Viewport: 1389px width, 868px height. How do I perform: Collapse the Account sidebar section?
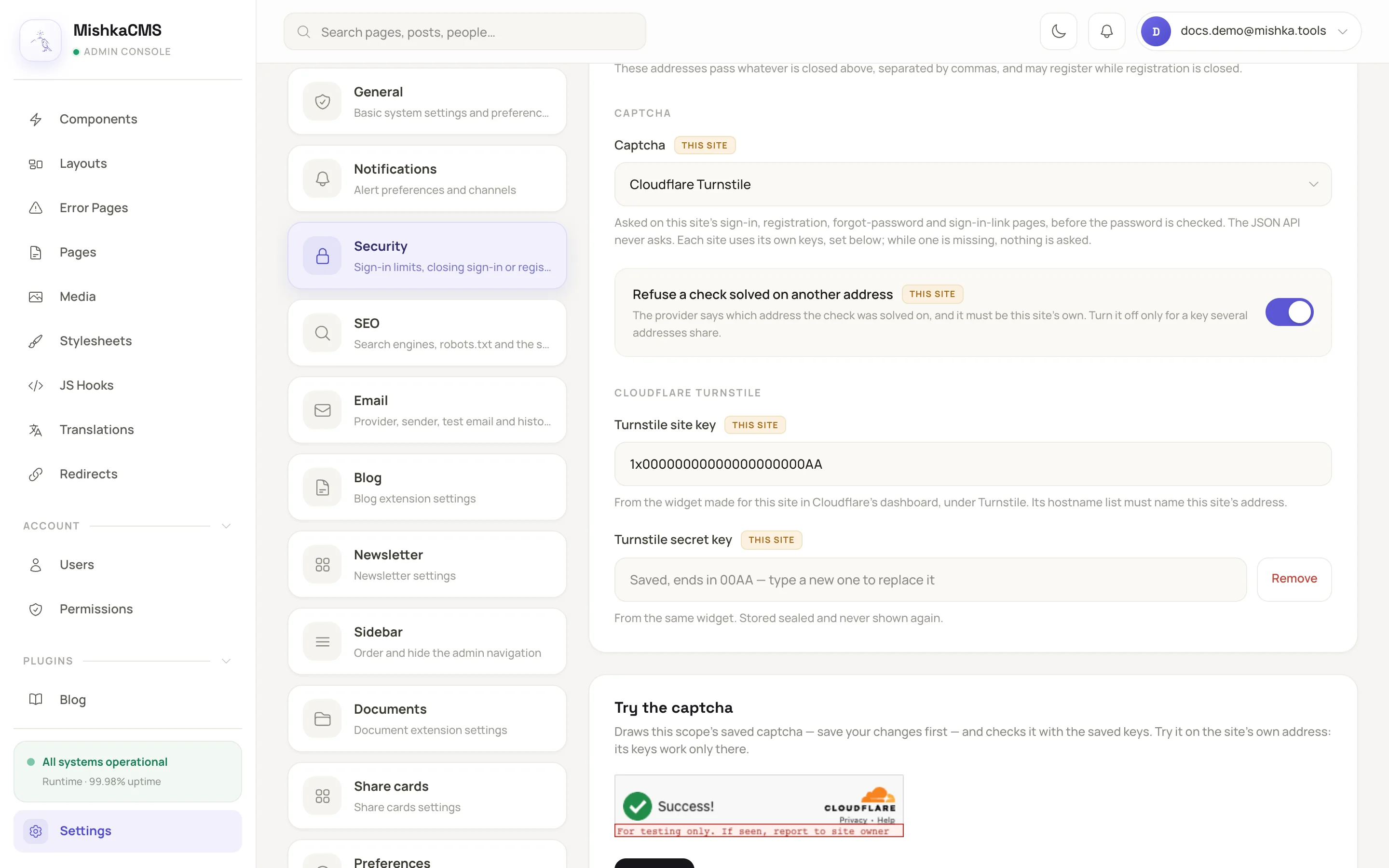pyautogui.click(x=226, y=526)
